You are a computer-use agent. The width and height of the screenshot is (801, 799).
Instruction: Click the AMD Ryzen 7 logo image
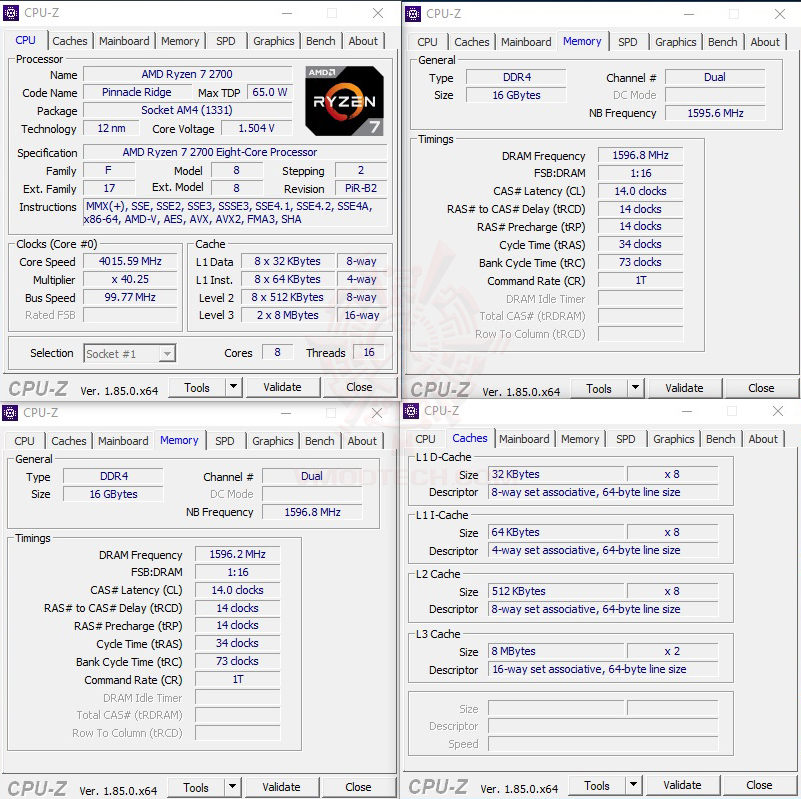[x=344, y=101]
